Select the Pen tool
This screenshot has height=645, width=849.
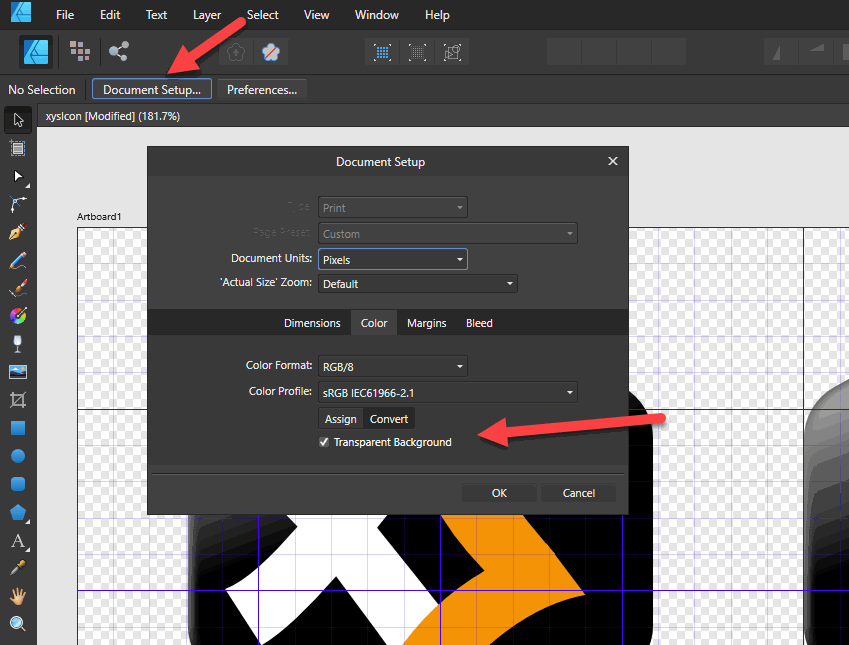(x=18, y=232)
